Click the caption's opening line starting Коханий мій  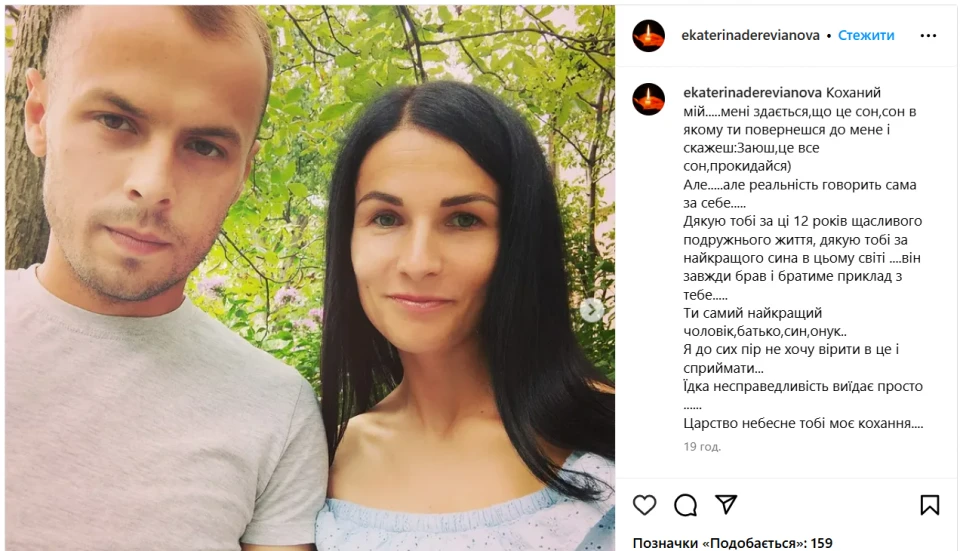coord(800,102)
